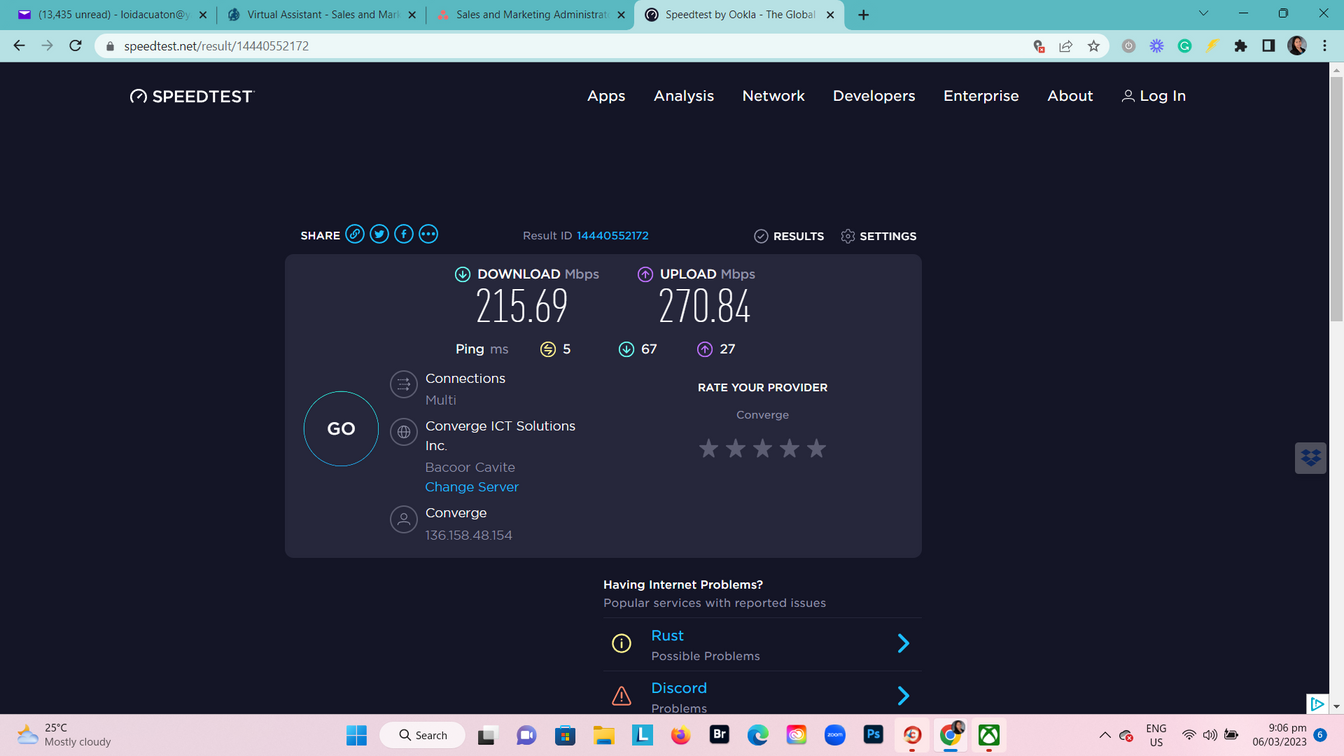The height and width of the screenshot is (756, 1344).
Task: Open the Apps menu
Action: click(606, 96)
